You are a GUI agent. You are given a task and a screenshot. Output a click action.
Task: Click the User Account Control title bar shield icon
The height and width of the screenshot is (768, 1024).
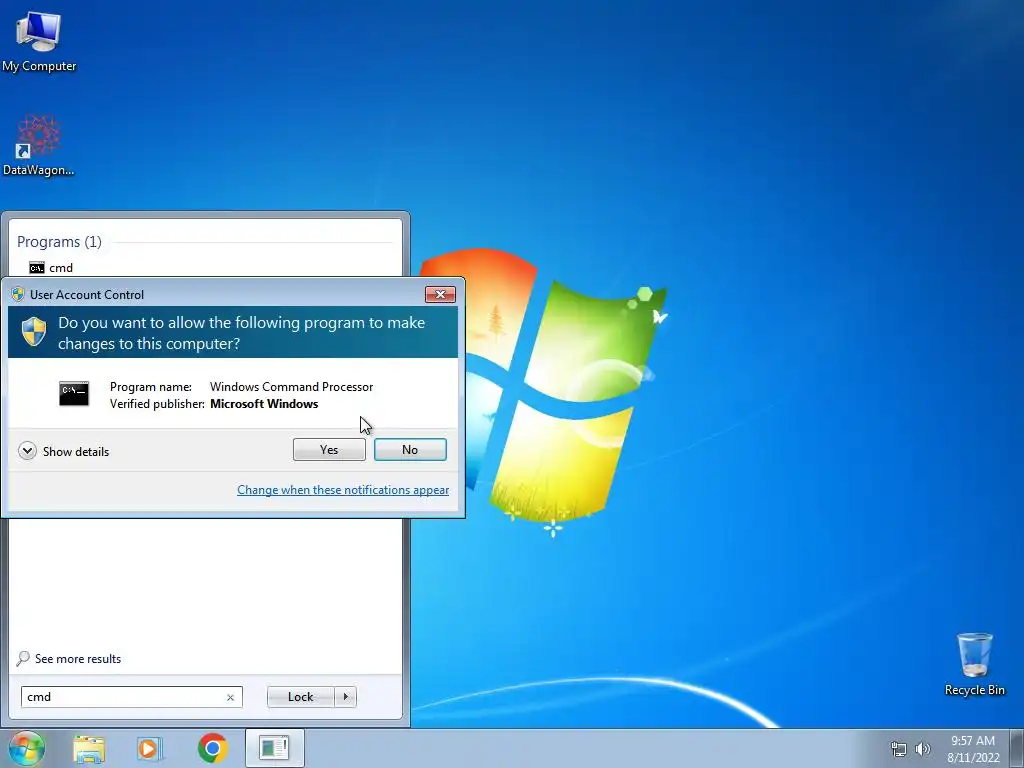tap(18, 295)
